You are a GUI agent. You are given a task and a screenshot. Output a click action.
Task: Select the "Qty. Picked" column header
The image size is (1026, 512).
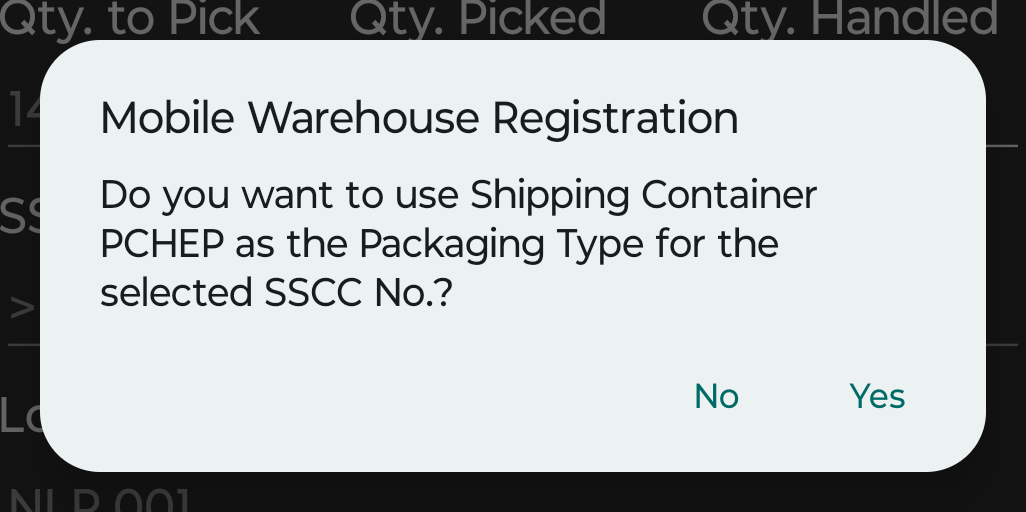pos(477,18)
